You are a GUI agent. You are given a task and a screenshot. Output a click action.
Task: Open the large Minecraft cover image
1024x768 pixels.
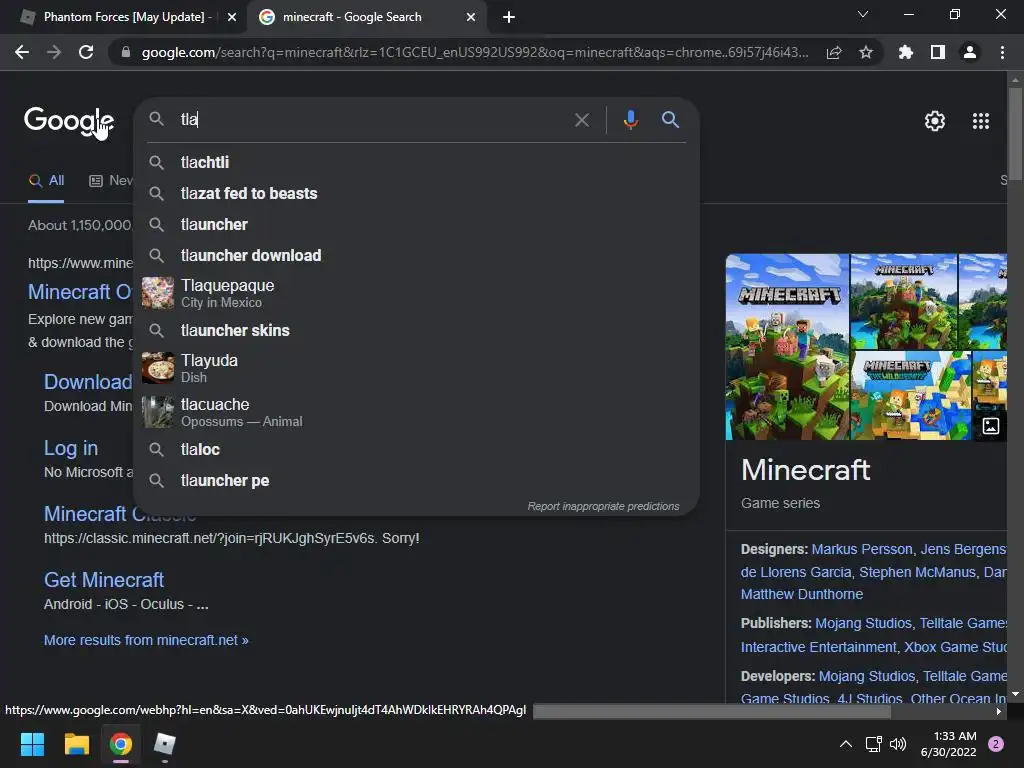(x=788, y=347)
